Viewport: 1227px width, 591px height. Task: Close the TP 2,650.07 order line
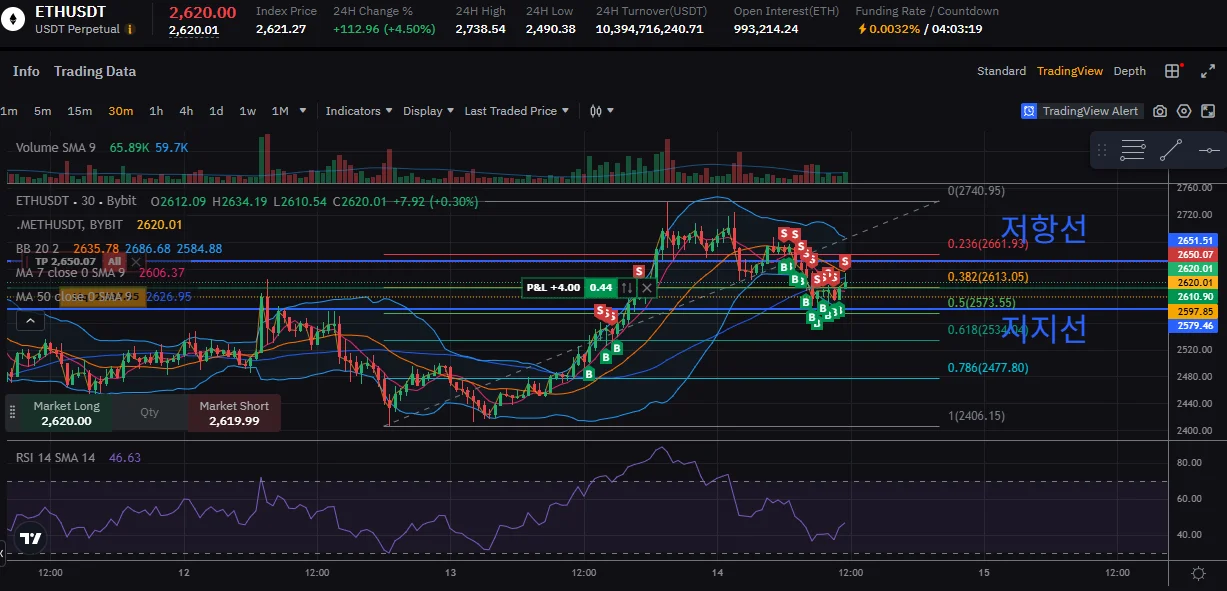[x=135, y=261]
